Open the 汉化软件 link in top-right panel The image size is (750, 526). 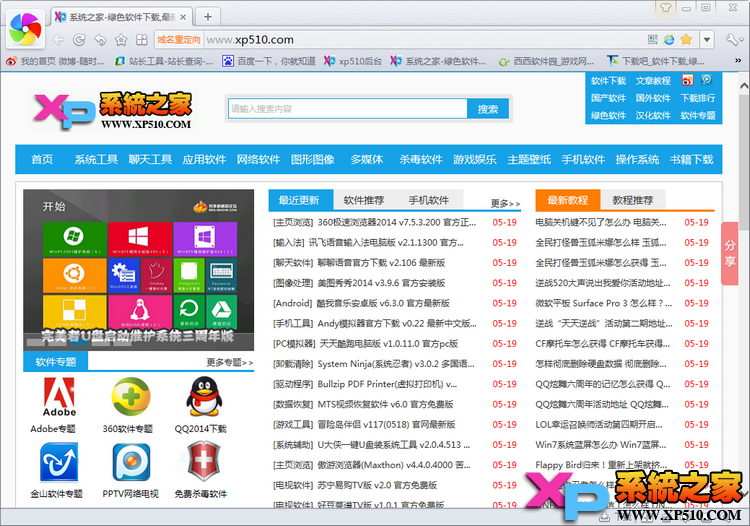pos(653,115)
